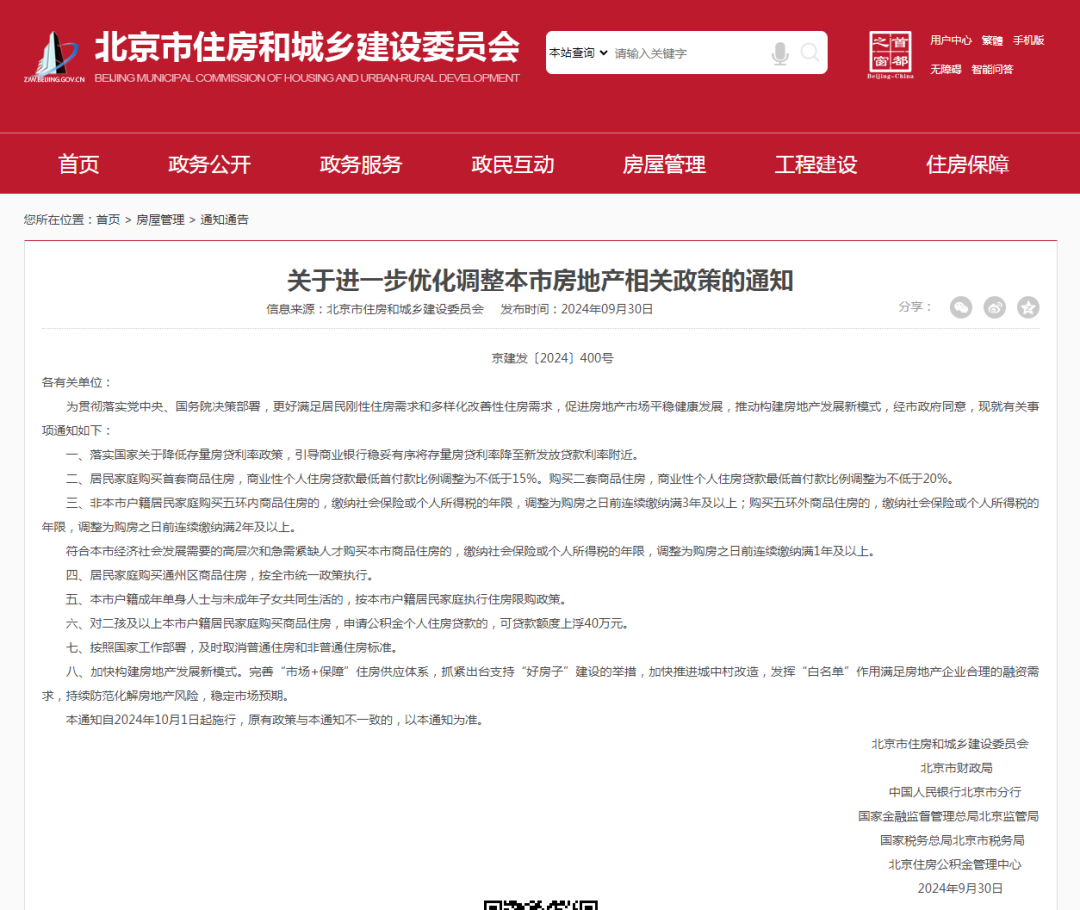Open the 房屋管理 navigation tab
The image size is (1080, 910).
pos(664,164)
